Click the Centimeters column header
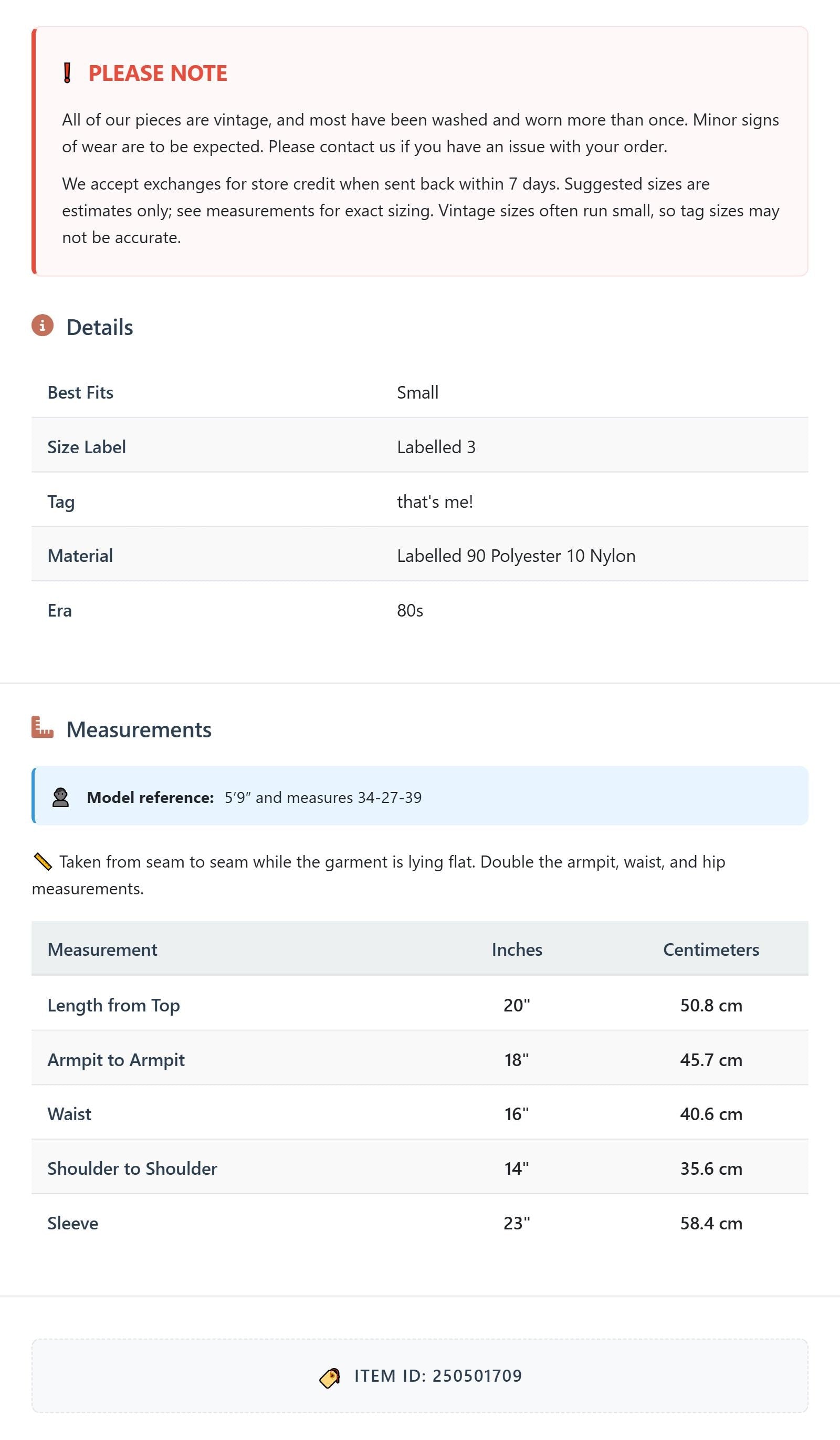The width and height of the screenshot is (840, 1440). coord(711,949)
